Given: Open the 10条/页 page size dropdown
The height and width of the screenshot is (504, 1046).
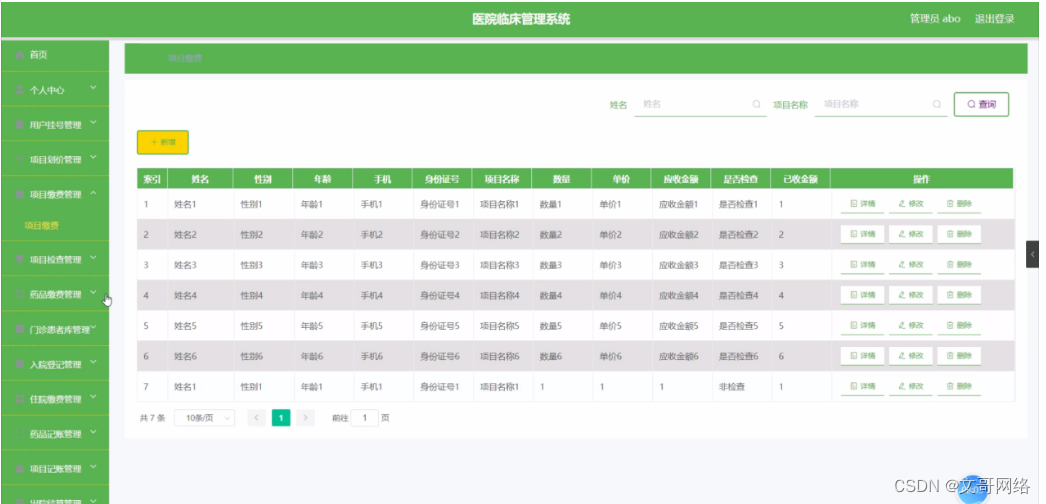Looking at the screenshot, I should click(204, 418).
